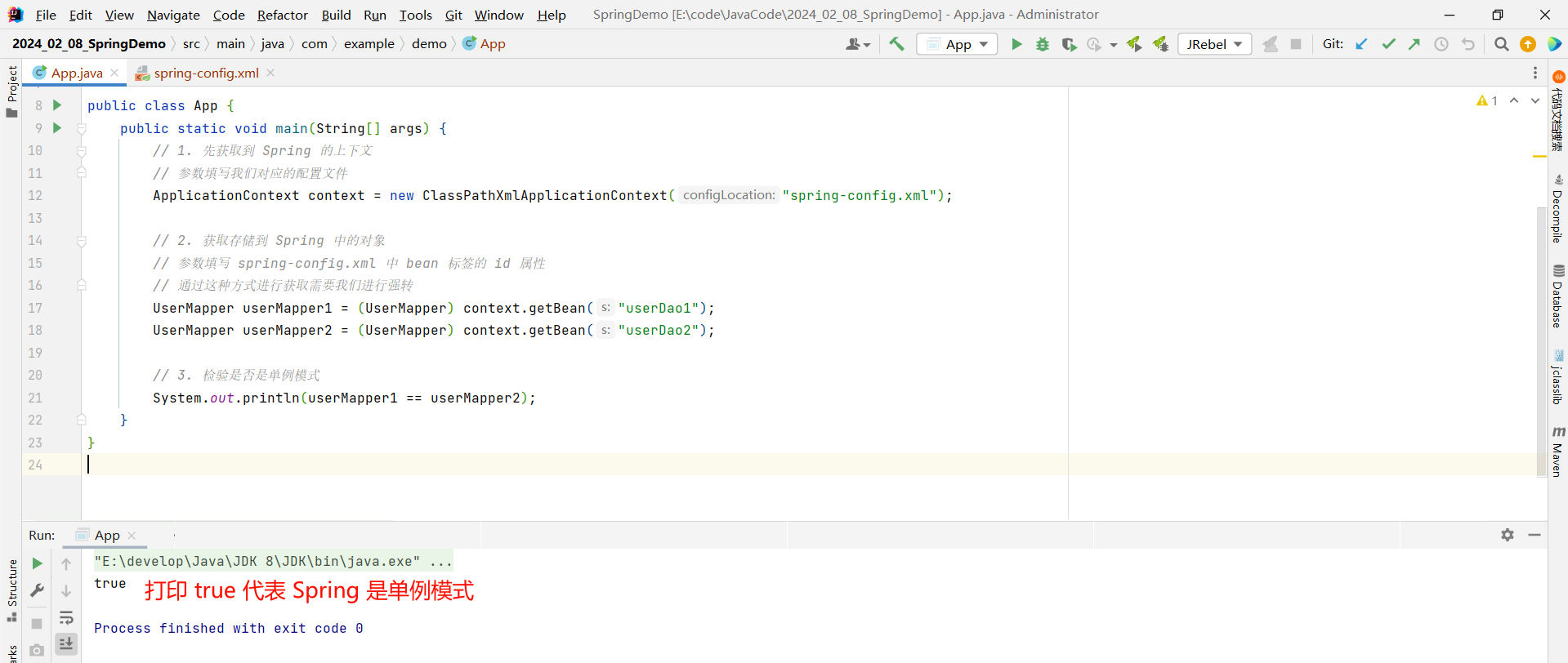Run App with the green toolbar arrow
Image resolution: width=1568 pixels, height=663 pixels.
point(1016,44)
